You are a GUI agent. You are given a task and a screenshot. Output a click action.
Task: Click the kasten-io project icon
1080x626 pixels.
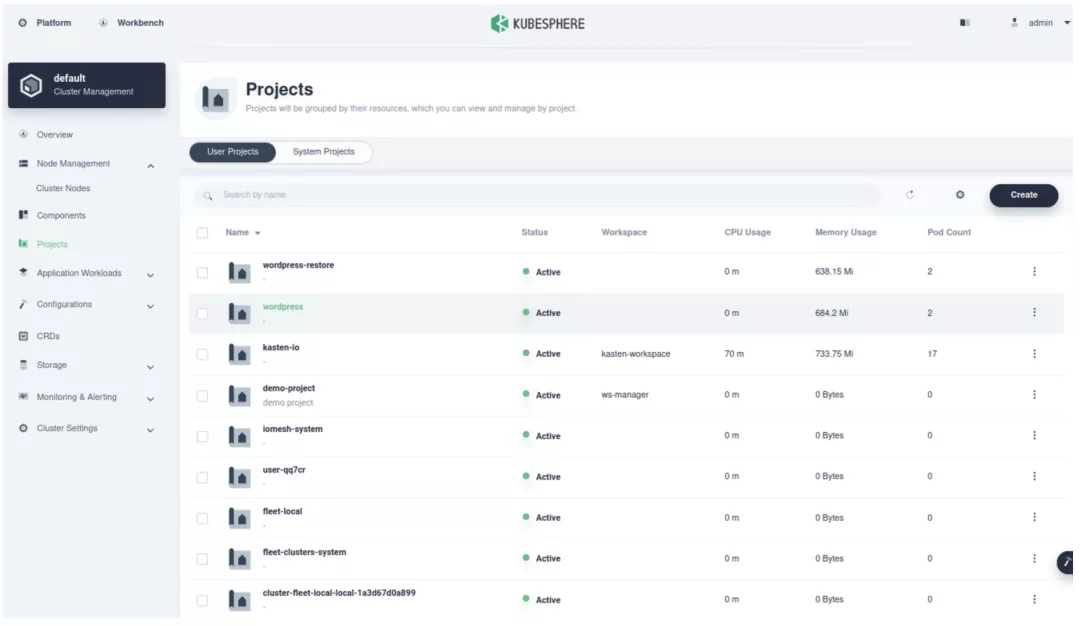(240, 354)
